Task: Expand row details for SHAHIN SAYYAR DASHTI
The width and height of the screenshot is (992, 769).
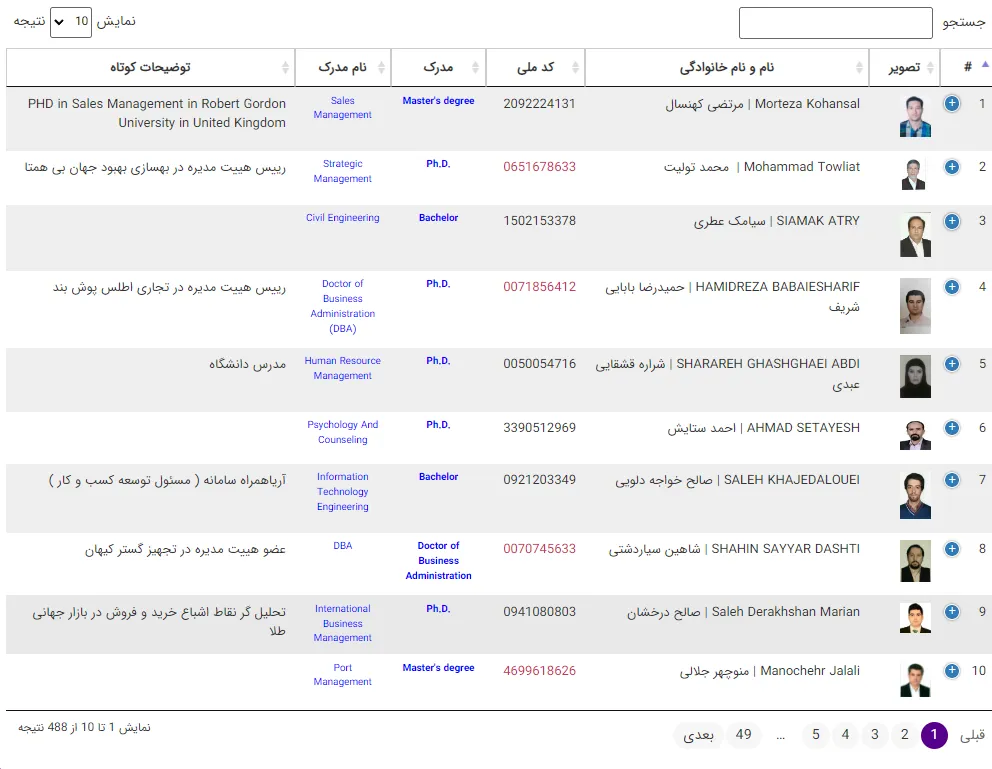Action: [x=952, y=549]
